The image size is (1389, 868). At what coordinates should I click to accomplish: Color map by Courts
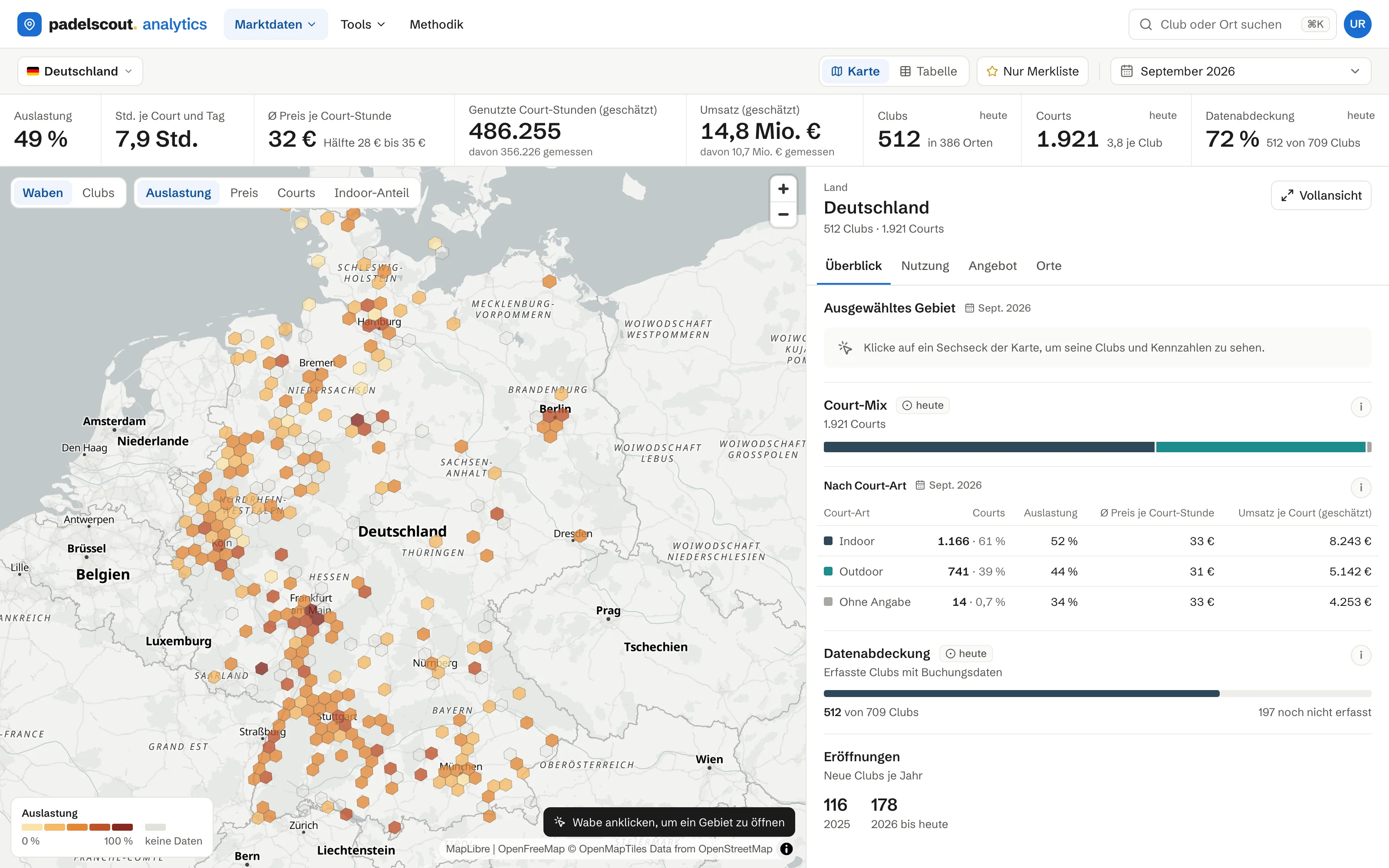[296, 193]
